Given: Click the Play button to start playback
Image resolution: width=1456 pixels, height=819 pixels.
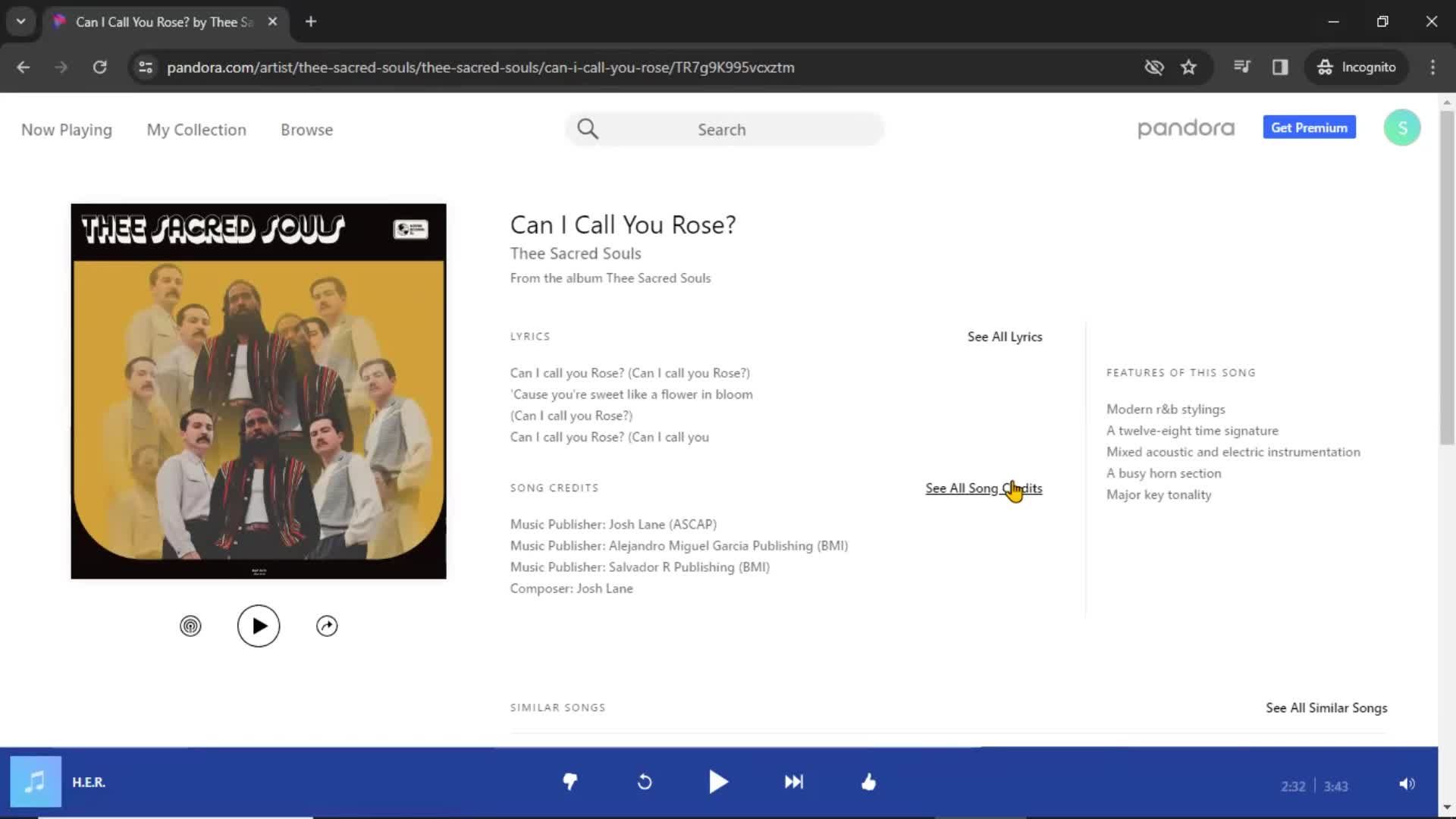Looking at the screenshot, I should [x=719, y=782].
